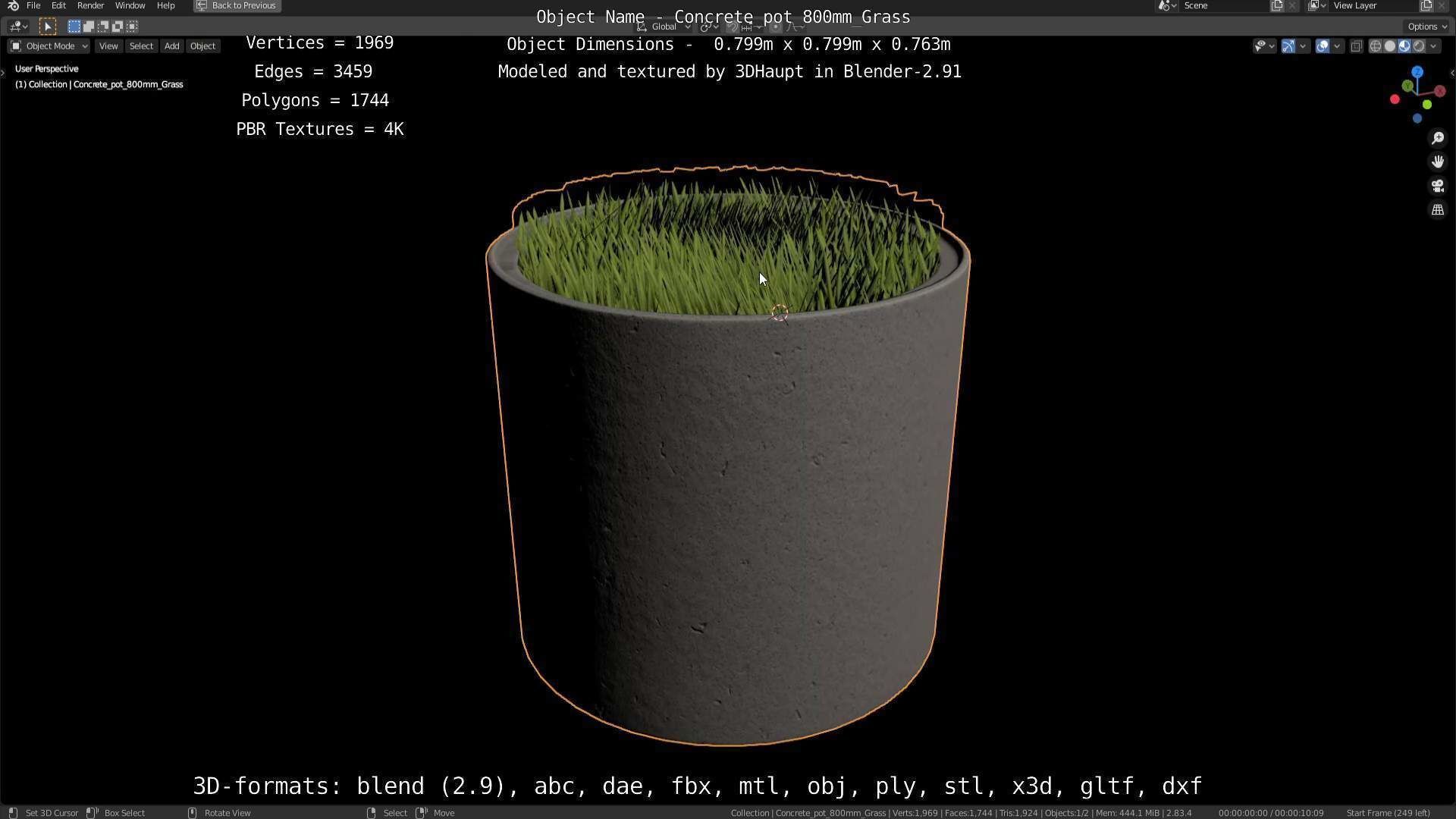Open the viewport Object menu

coord(202,46)
